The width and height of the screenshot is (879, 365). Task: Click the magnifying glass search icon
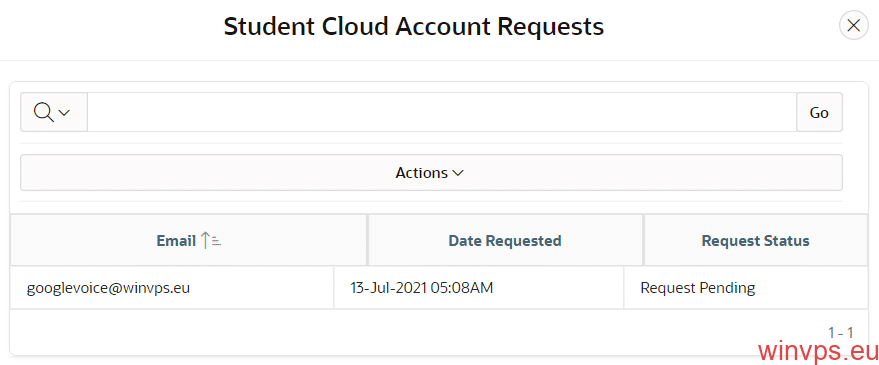pos(44,112)
